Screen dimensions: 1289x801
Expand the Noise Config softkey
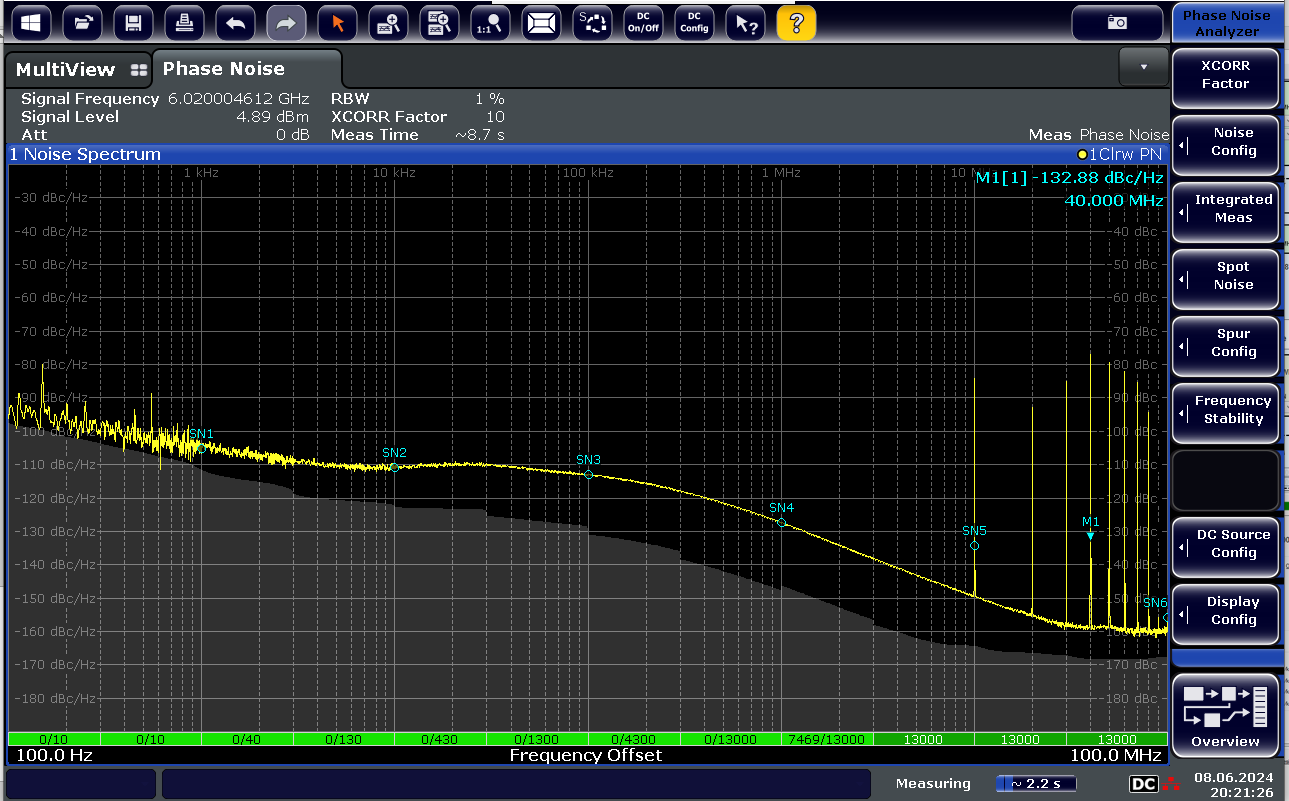point(1226,142)
